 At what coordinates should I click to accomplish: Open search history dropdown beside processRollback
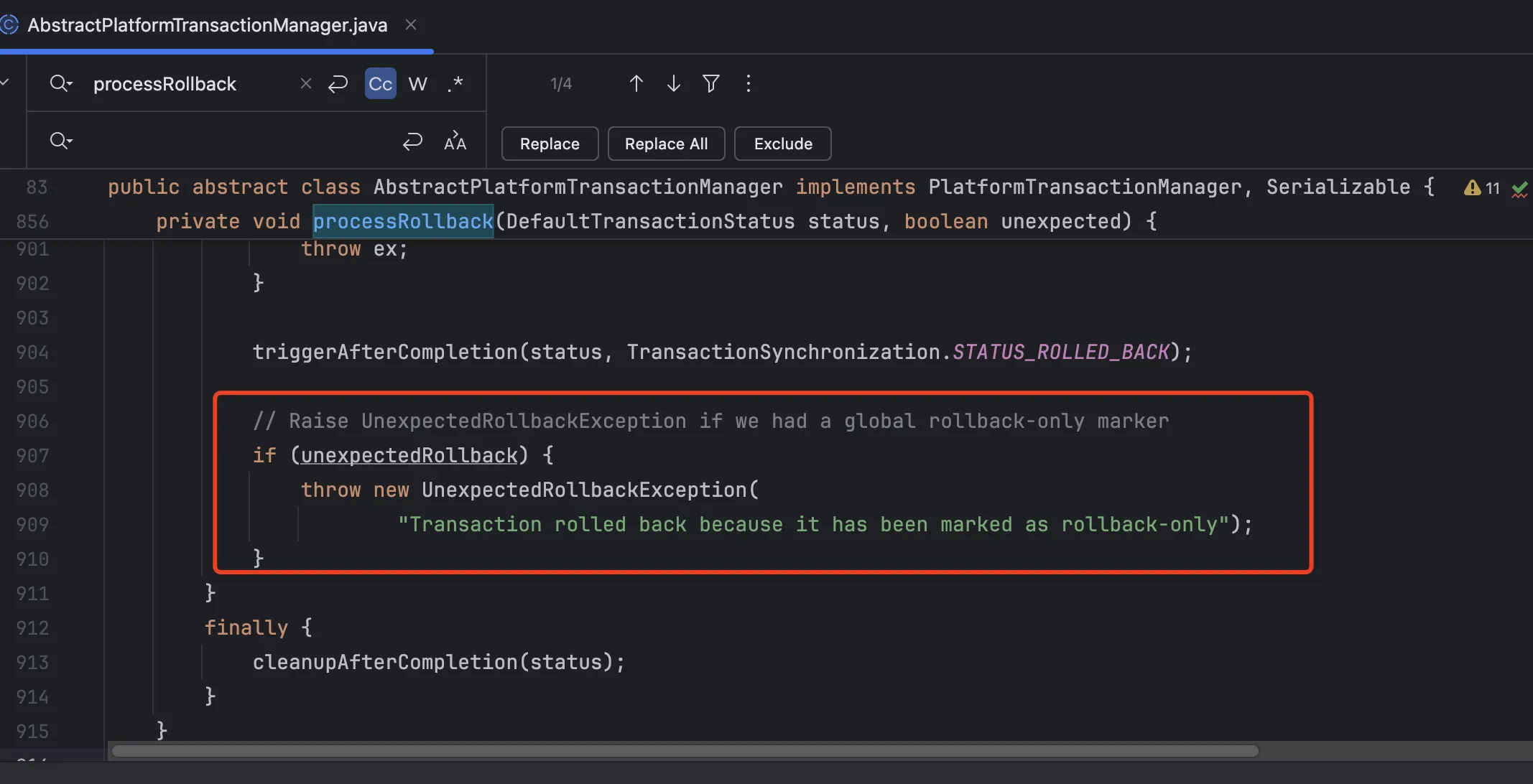[61, 84]
